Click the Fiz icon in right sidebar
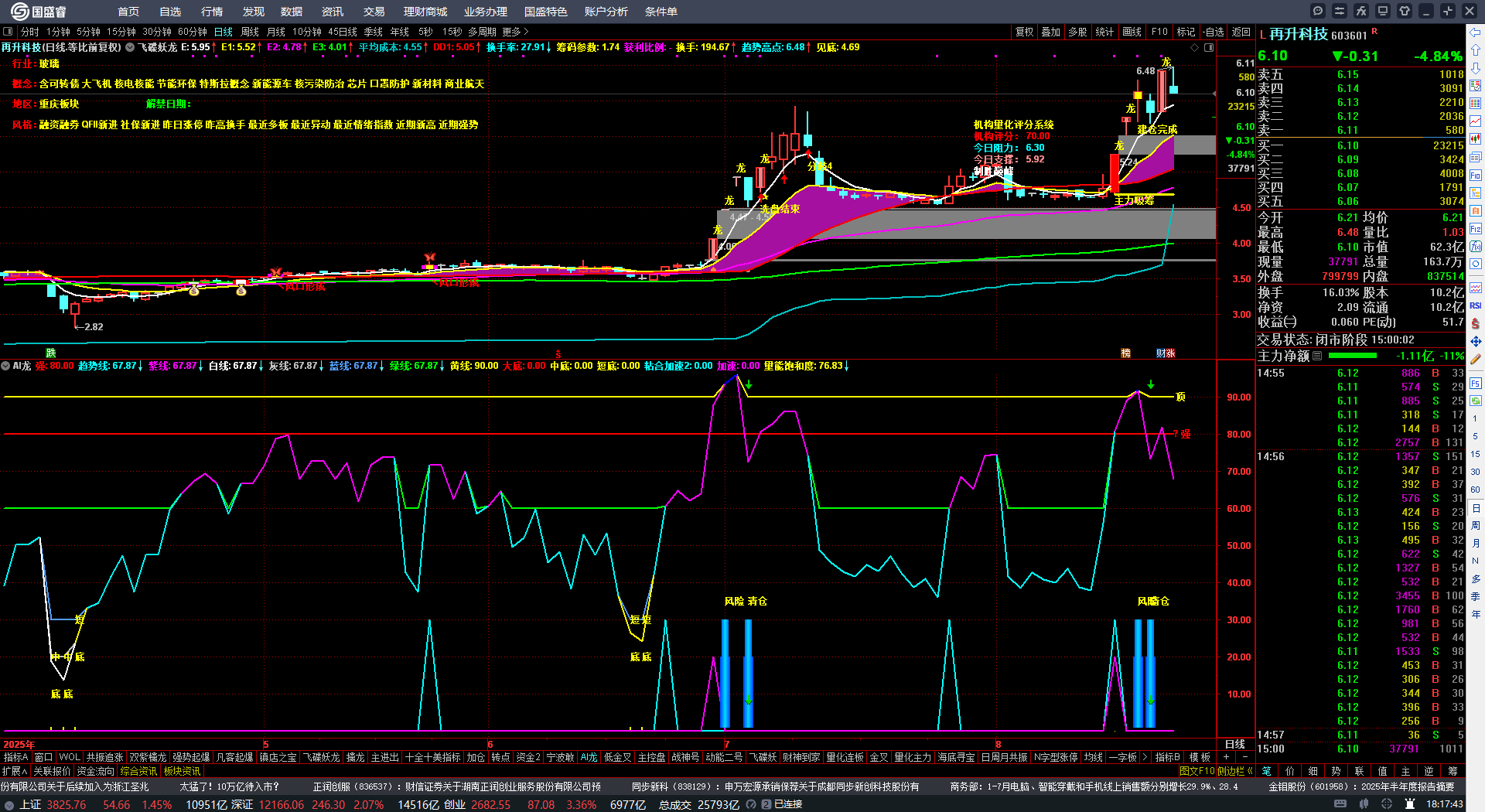1485x812 pixels. click(1476, 229)
